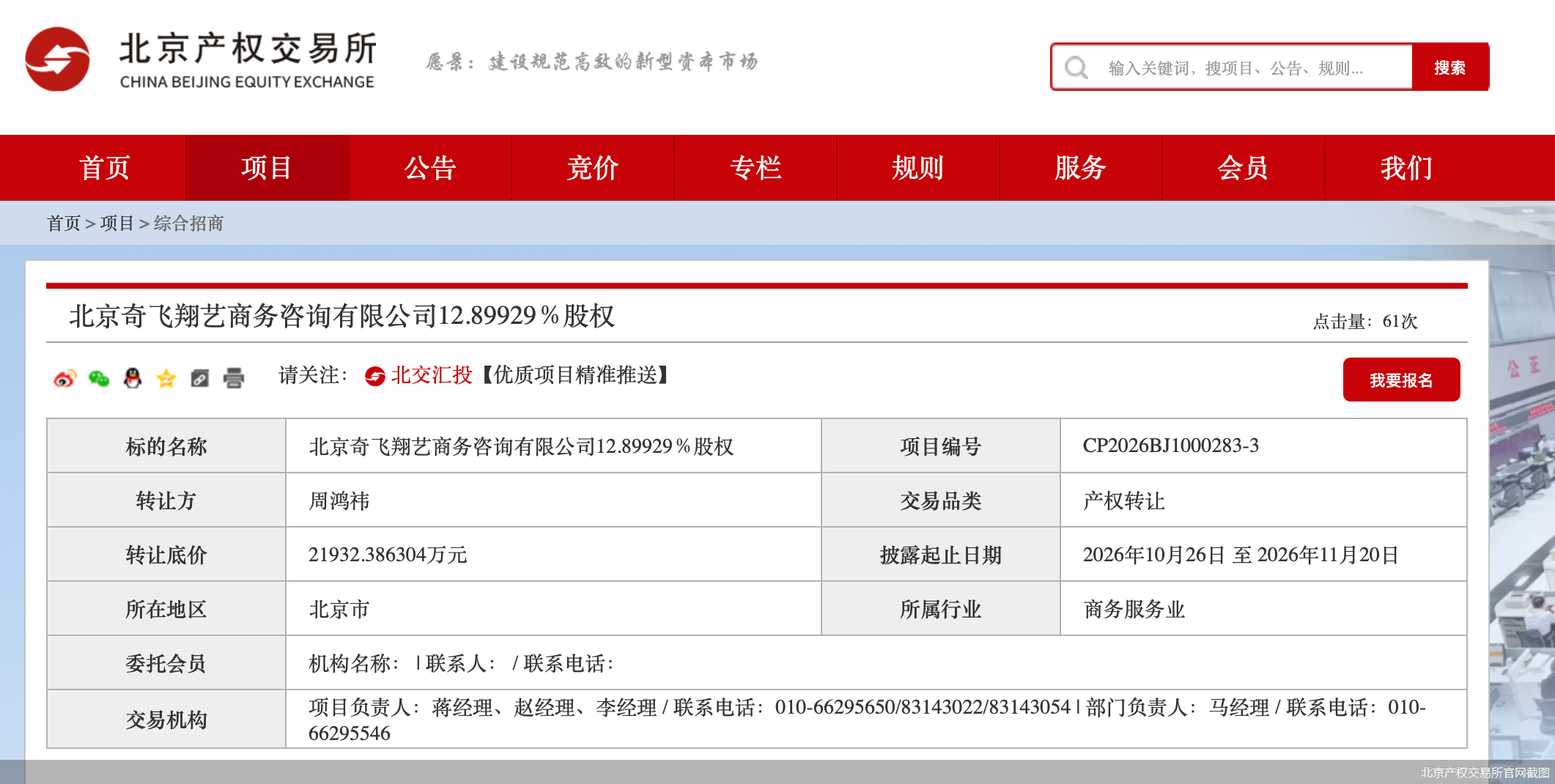Open the 我们 navigation menu
Image resolution: width=1555 pixels, height=784 pixels.
(x=1406, y=168)
